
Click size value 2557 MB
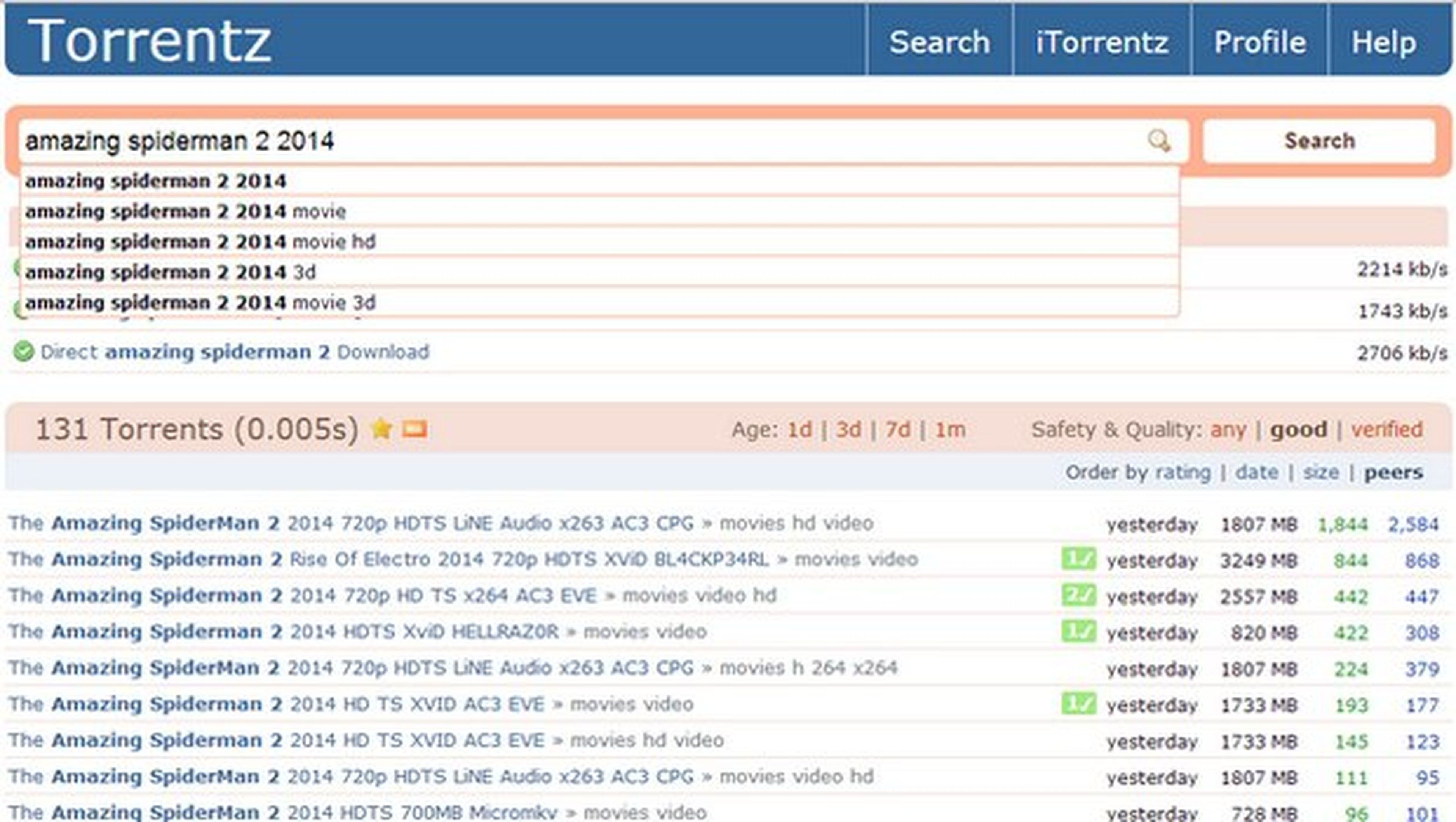[1259, 597]
